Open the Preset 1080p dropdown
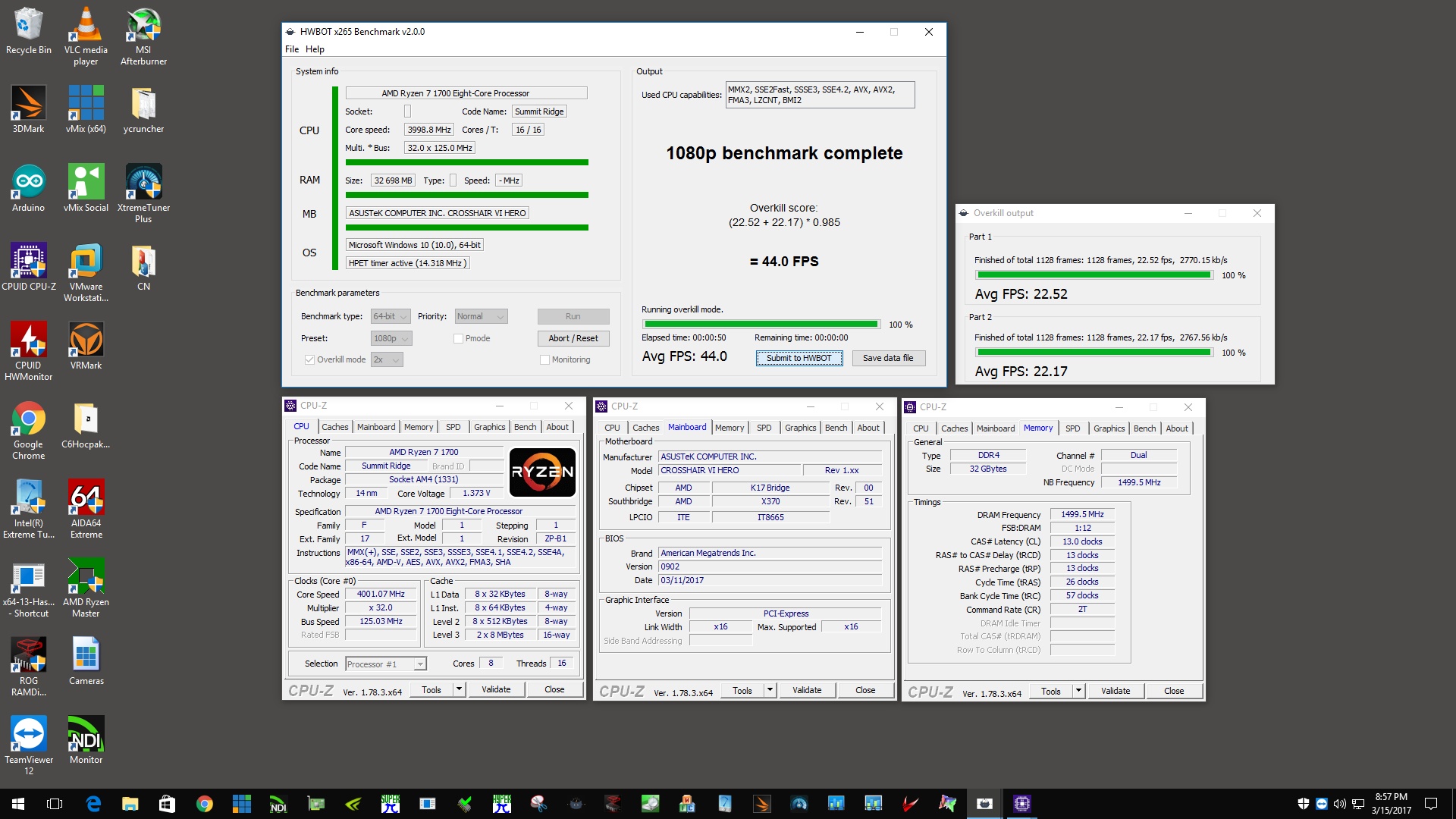This screenshot has width=1456, height=819. [x=391, y=338]
